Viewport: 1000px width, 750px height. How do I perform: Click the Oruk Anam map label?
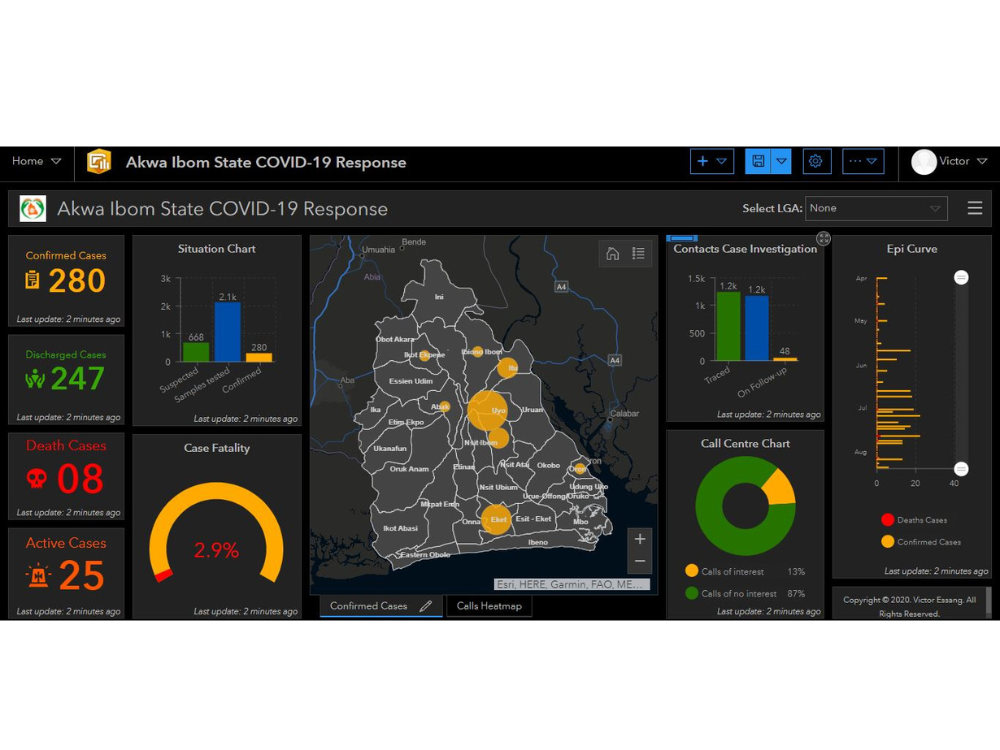(409, 469)
